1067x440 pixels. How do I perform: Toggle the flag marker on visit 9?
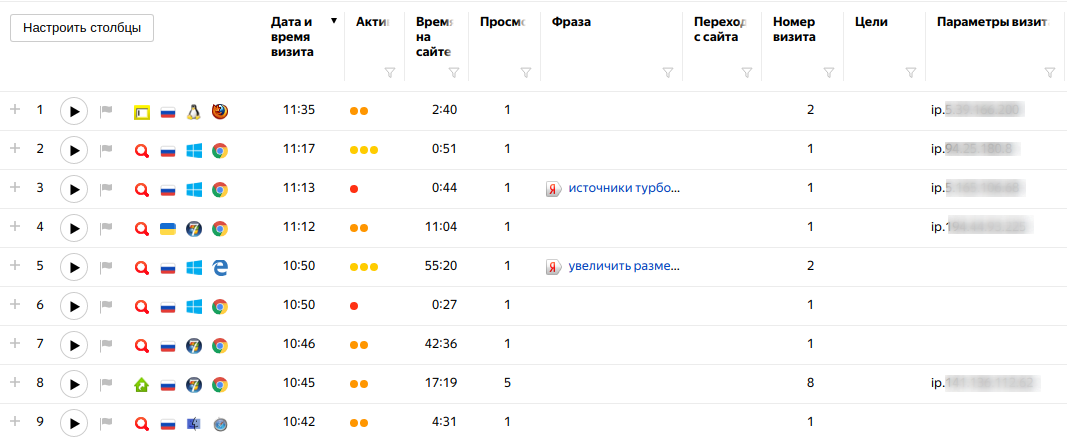(x=107, y=423)
